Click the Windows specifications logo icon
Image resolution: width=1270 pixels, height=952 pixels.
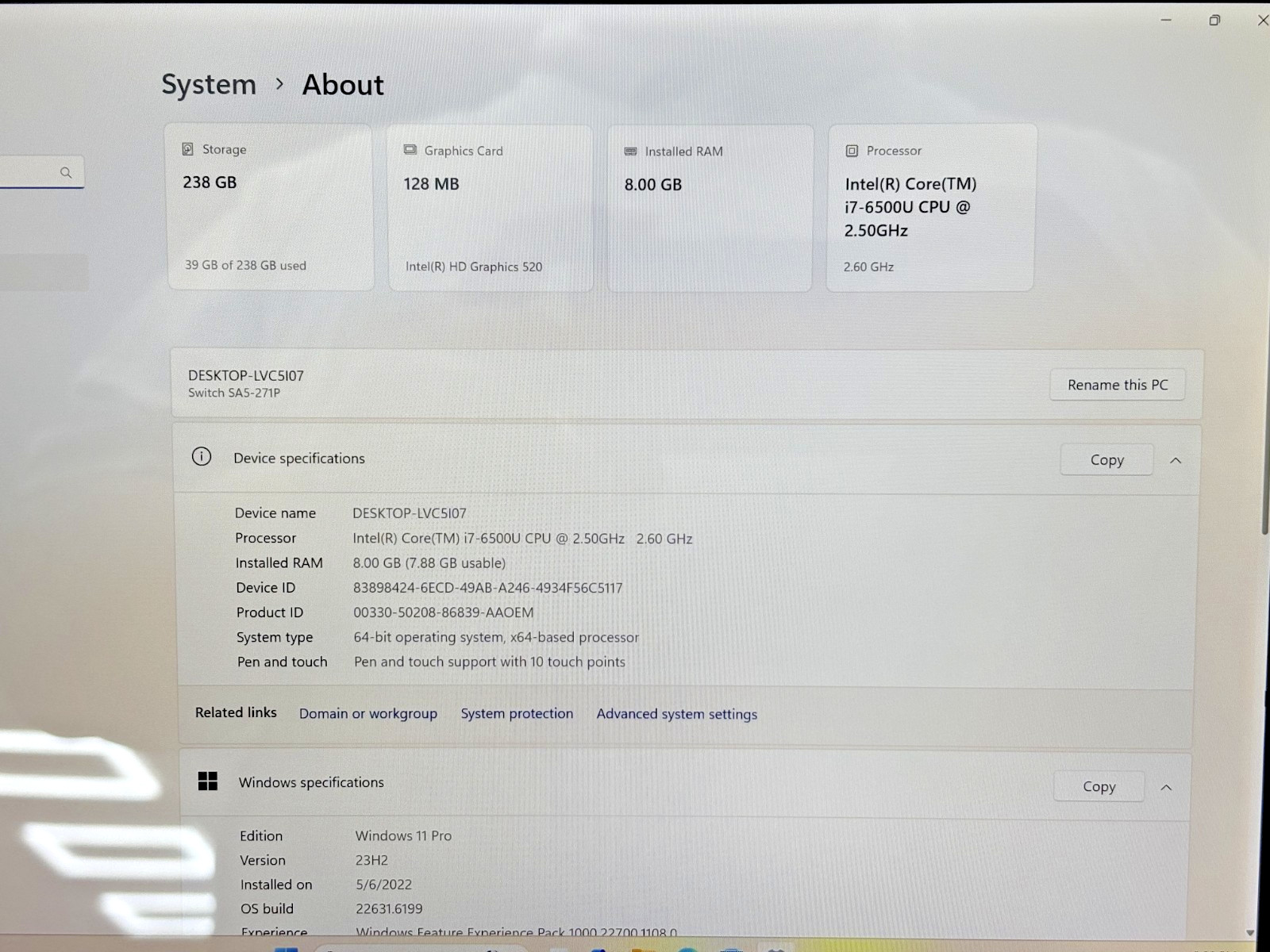pos(208,781)
